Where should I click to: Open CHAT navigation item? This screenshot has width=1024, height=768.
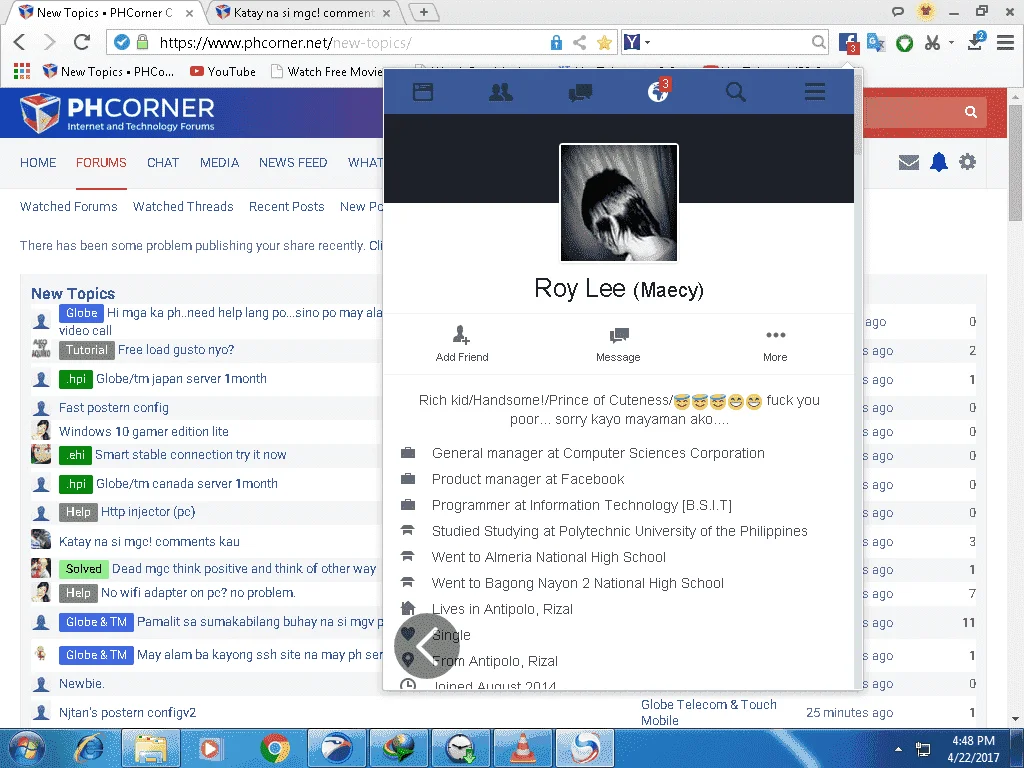163,163
